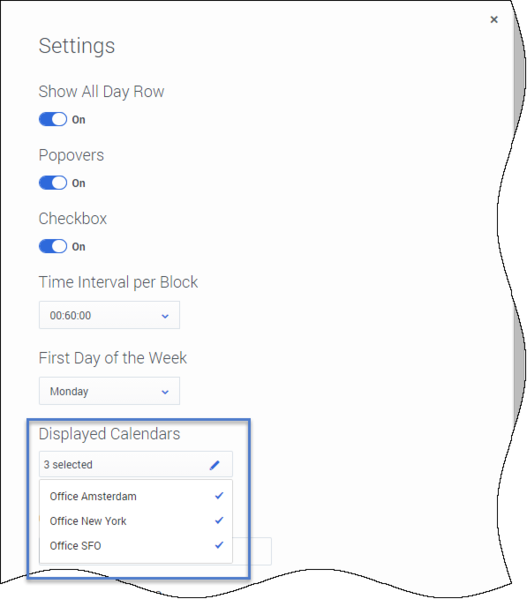Viewport: 527px width, 599px height.
Task: Click the Settings title
Action: [x=77, y=46]
